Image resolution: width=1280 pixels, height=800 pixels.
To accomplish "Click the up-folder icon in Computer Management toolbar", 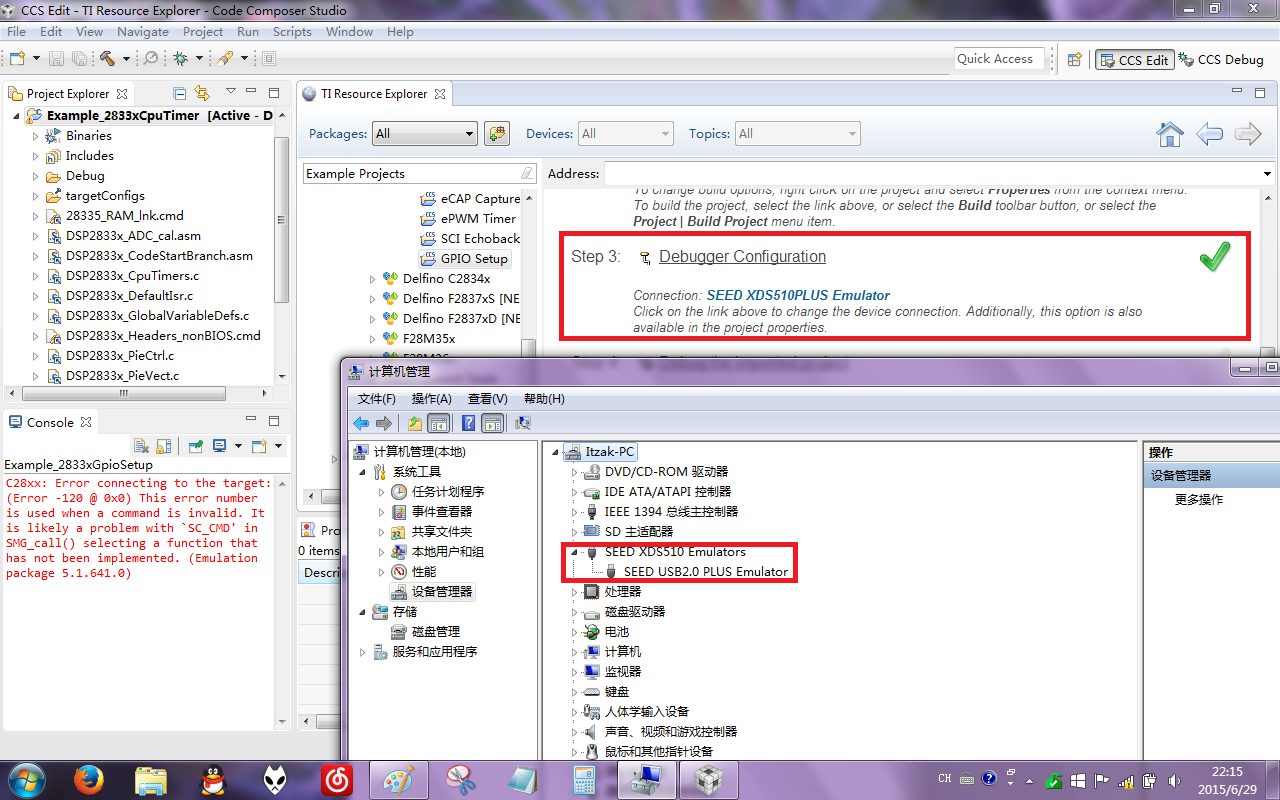I will (x=414, y=423).
